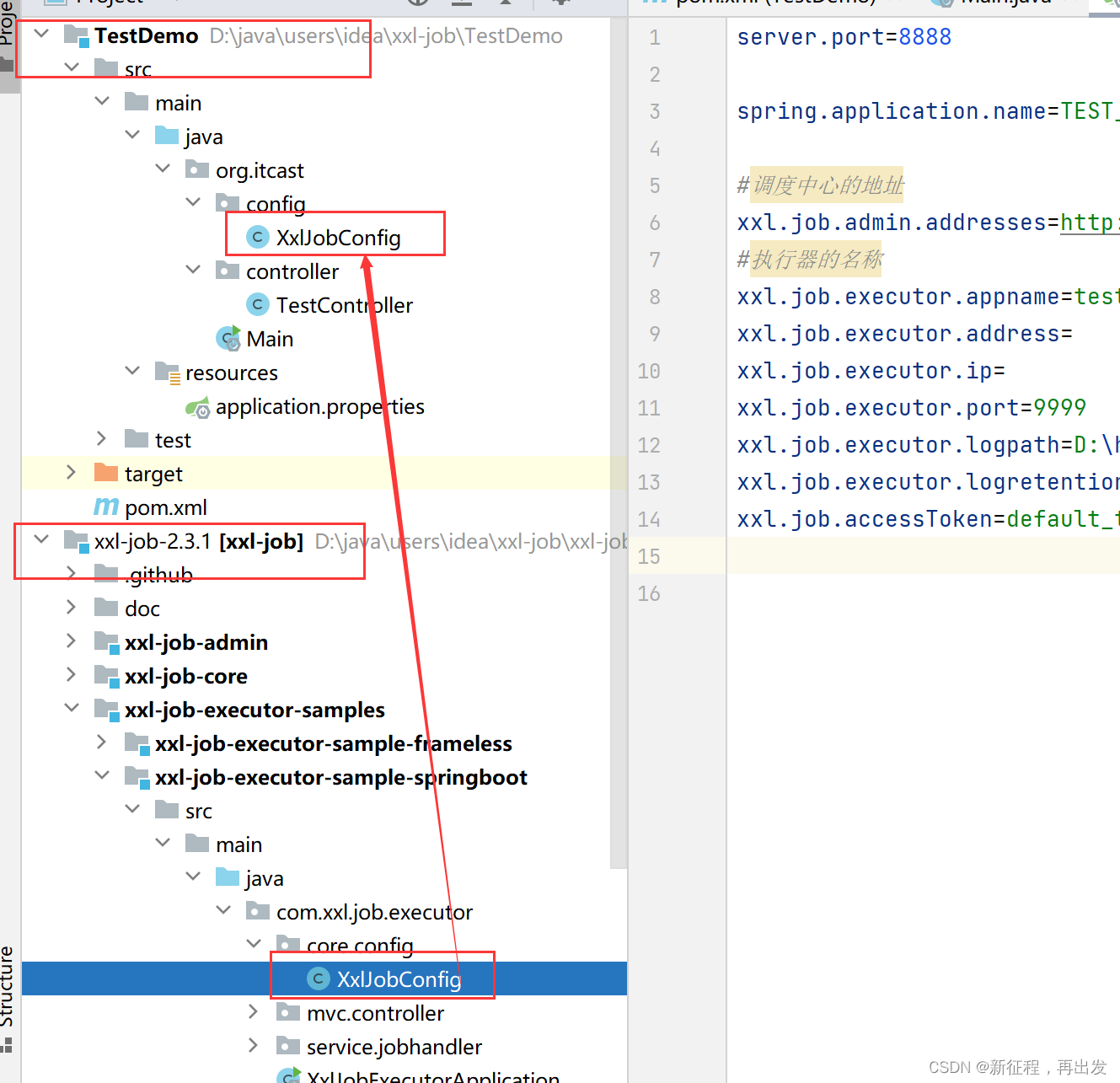Click TestController class icon

point(258,305)
